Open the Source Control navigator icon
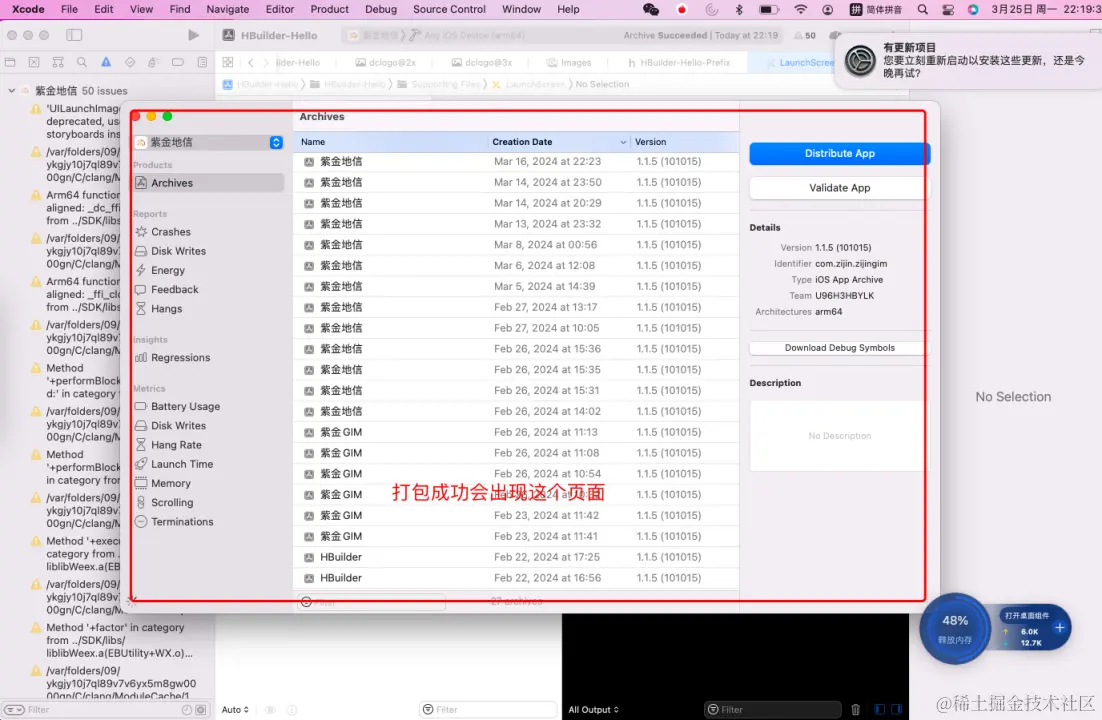The image size is (1102, 720). pos(34,63)
